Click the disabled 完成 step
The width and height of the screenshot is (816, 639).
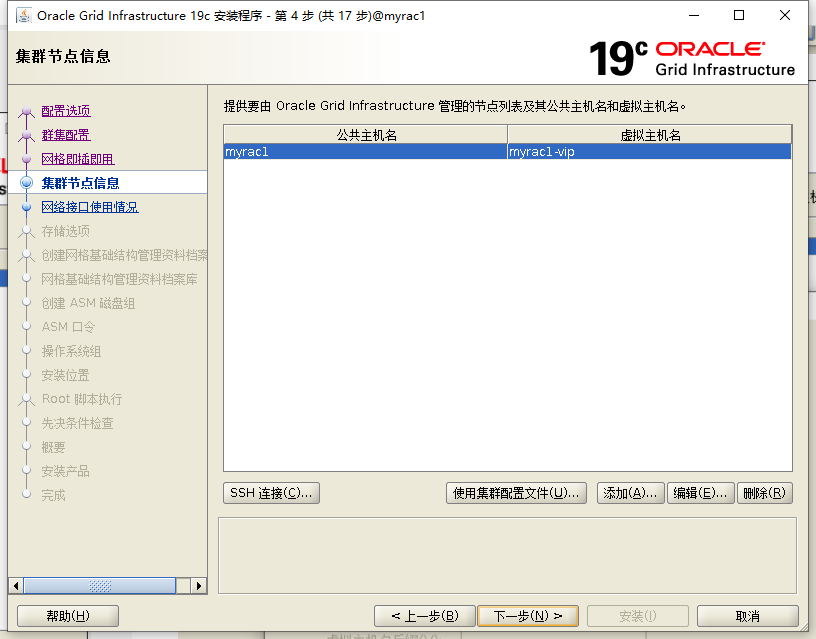(x=54, y=495)
